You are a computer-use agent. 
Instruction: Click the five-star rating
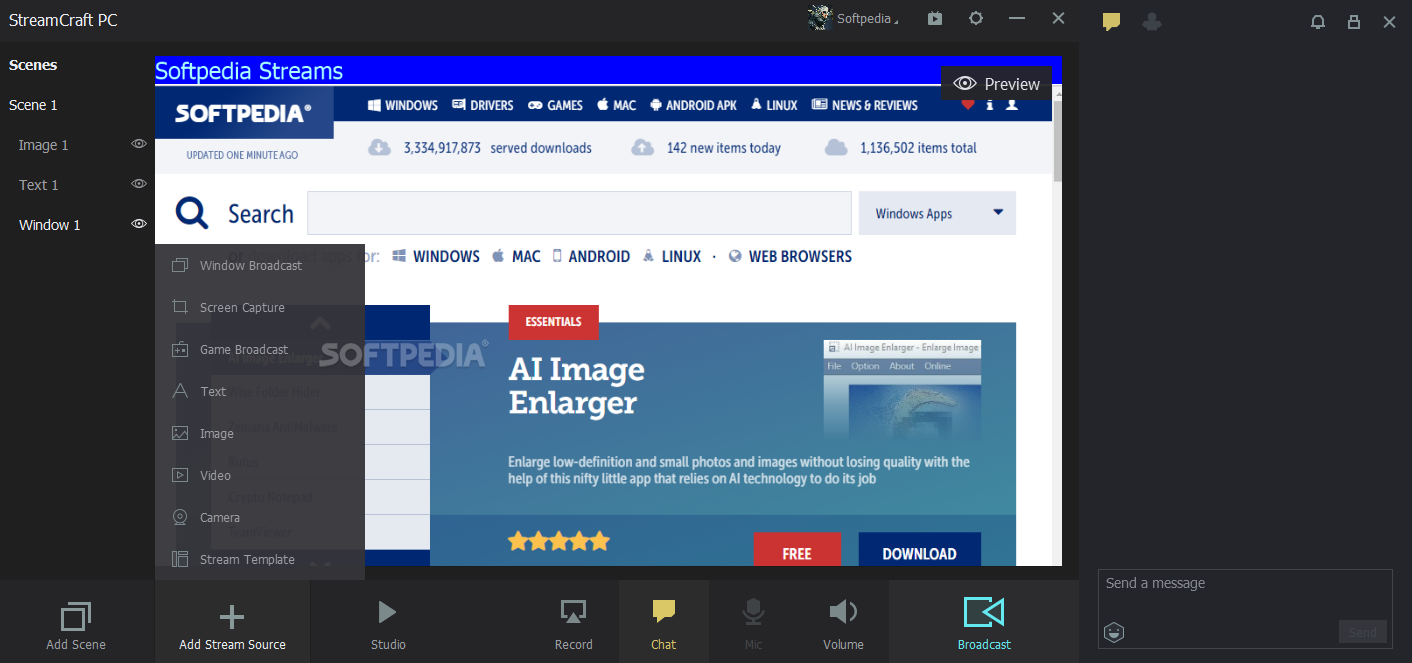pos(558,542)
